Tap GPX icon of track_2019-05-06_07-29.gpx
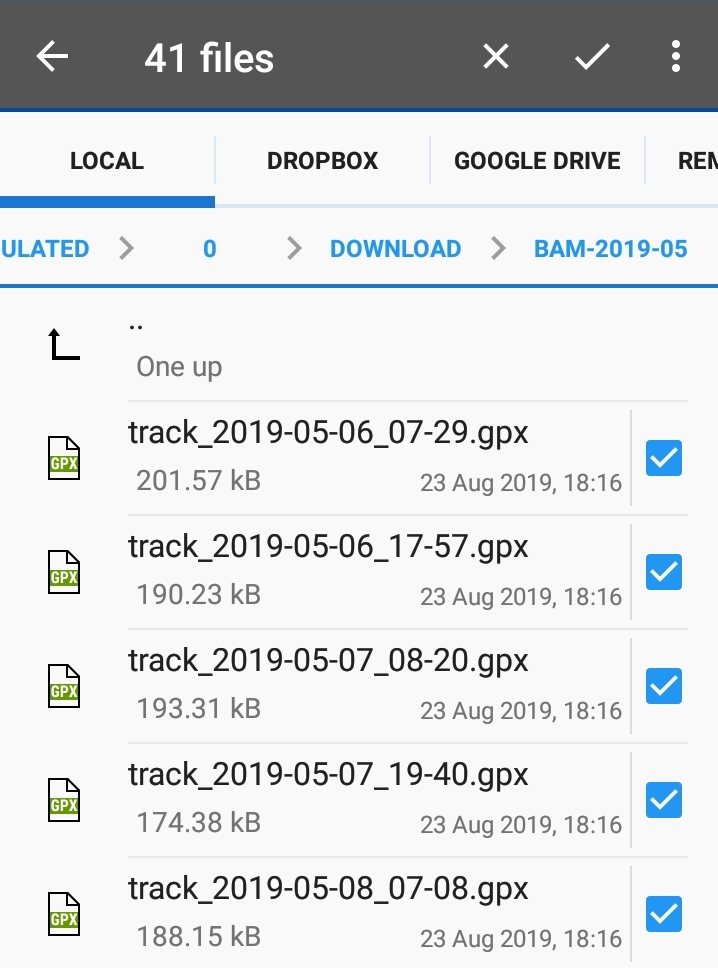 pyautogui.click(x=64, y=458)
